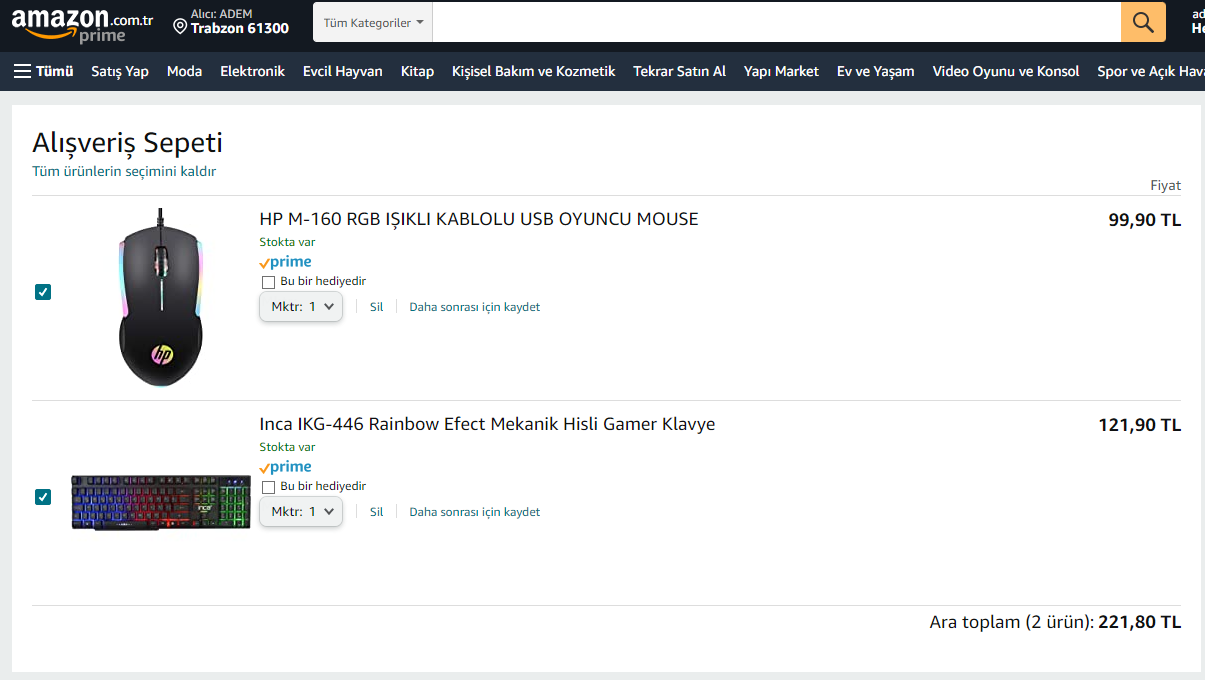This screenshot has height=680, width=1205.
Task: Open Tekrar Satın Al page
Action: 680,71
